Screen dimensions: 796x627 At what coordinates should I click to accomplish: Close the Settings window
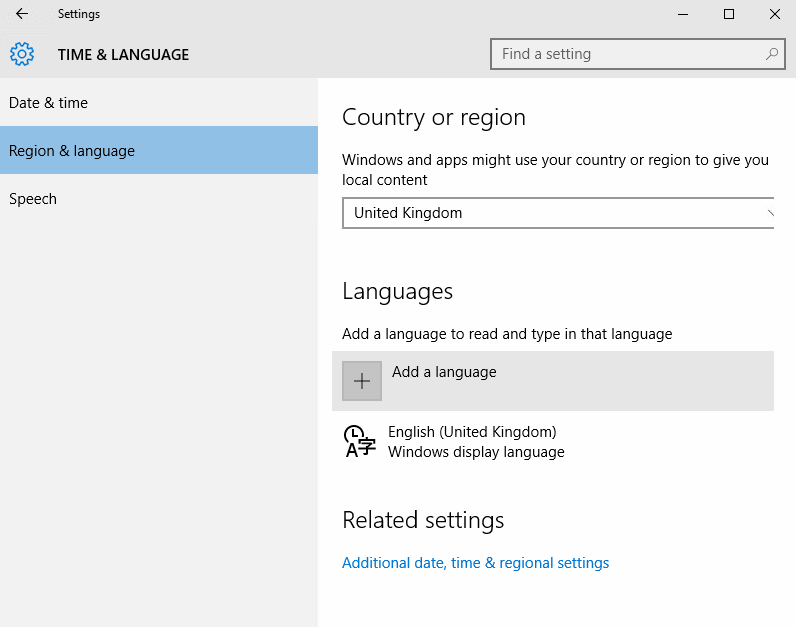tap(775, 14)
